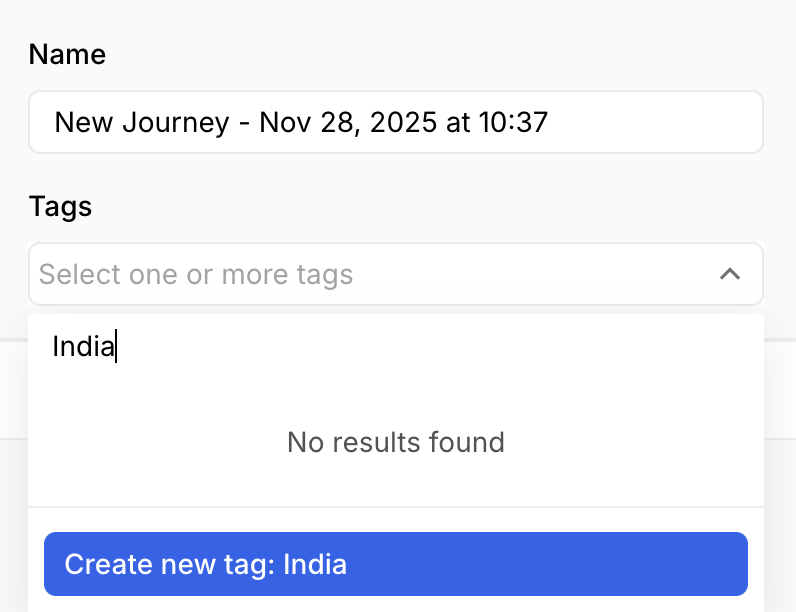Collapse the Tags dropdown chevron arrow
This screenshot has width=796, height=612.
click(730, 274)
